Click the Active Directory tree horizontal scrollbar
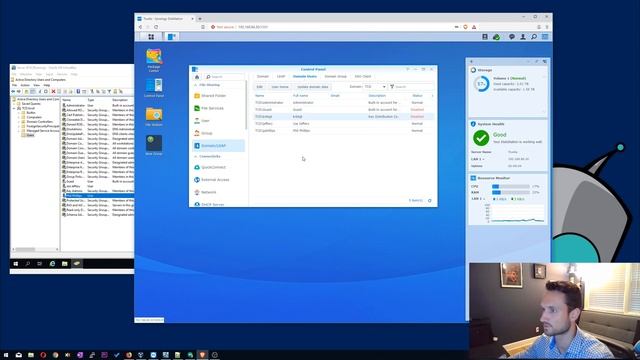This screenshot has height=360, width=640. [25, 249]
